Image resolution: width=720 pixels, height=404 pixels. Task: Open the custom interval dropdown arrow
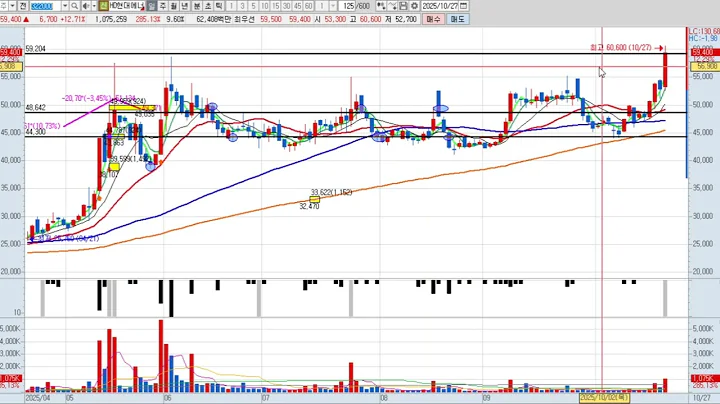[333, 6]
